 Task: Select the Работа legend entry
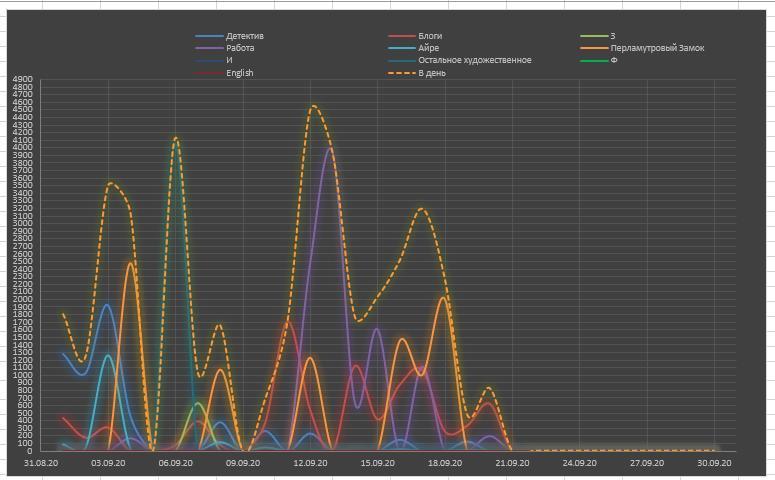tap(240, 49)
